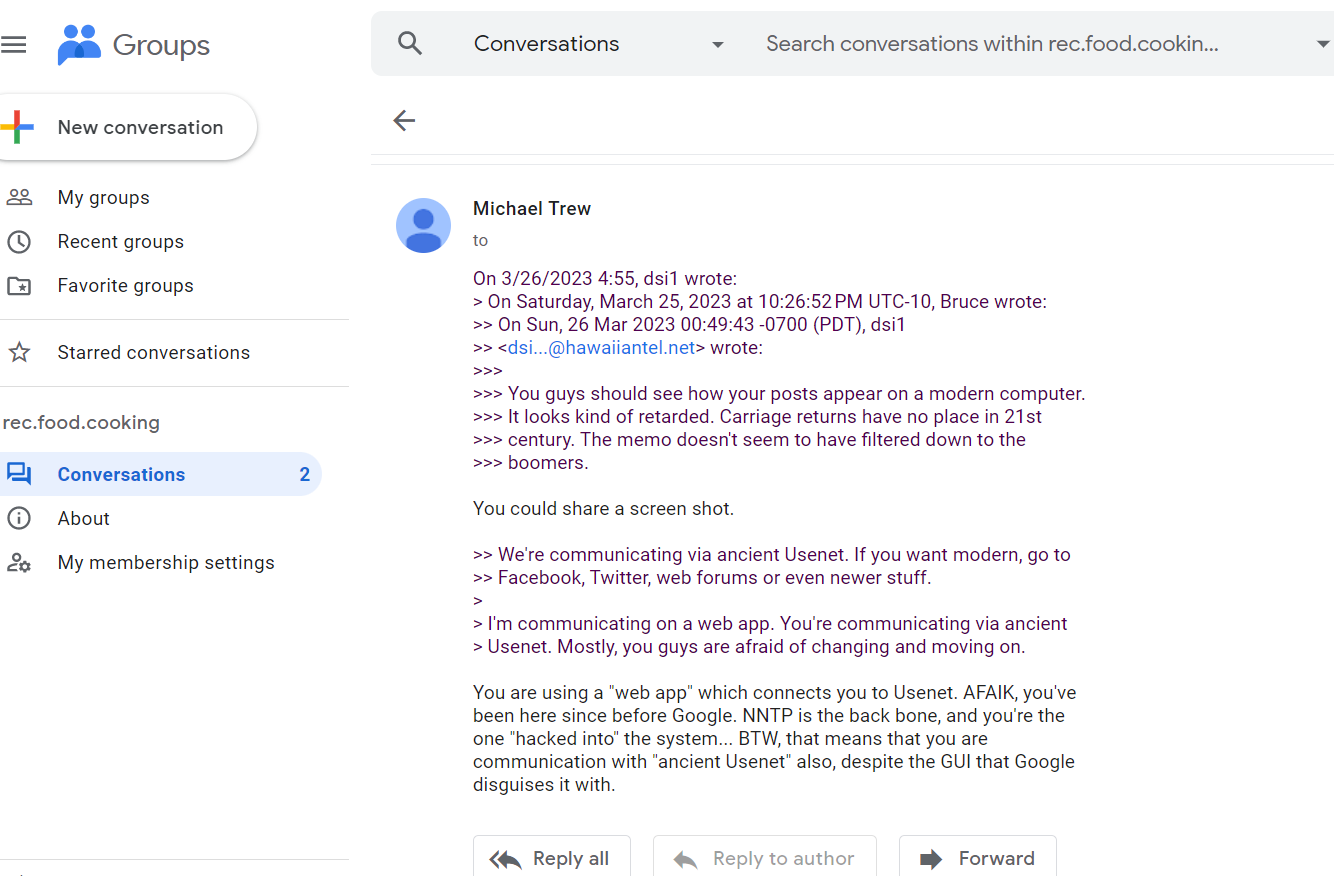The image size is (1334, 876).
Task: Start a New conversation
Action: click(128, 127)
